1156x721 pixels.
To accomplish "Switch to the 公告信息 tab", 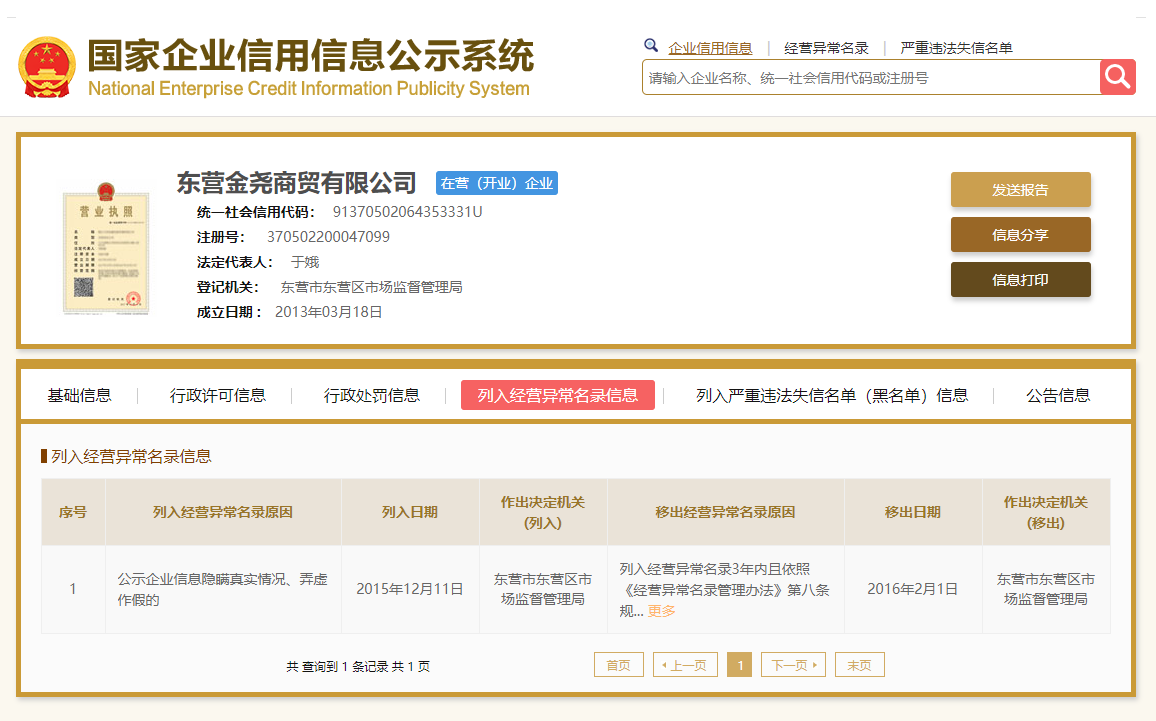I will pos(1058,396).
